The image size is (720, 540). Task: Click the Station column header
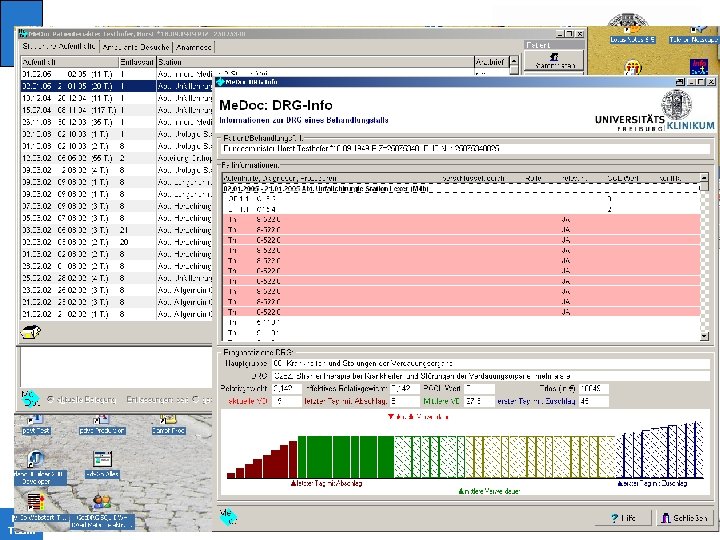pos(315,62)
